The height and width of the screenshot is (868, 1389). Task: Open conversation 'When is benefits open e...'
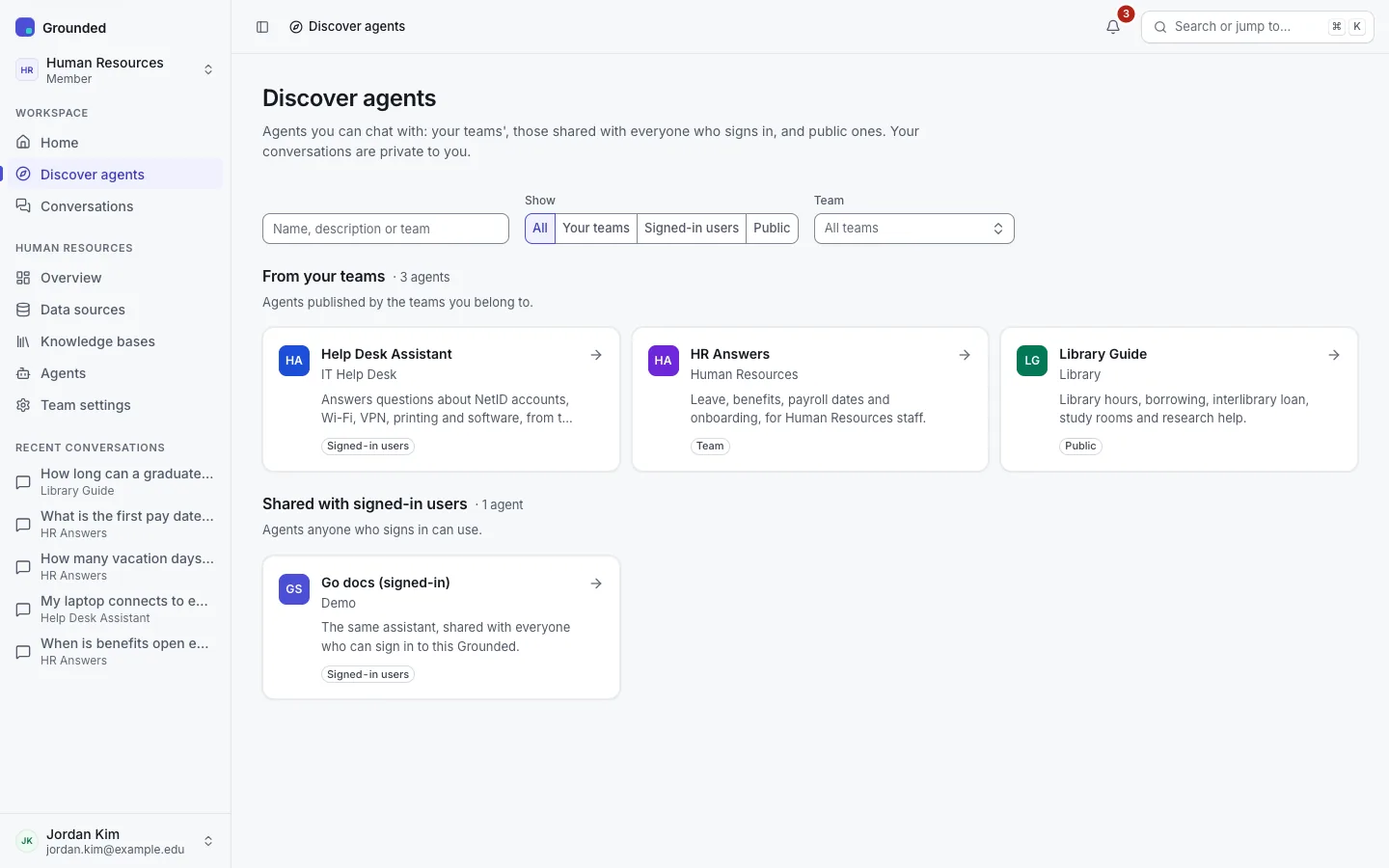(x=116, y=652)
